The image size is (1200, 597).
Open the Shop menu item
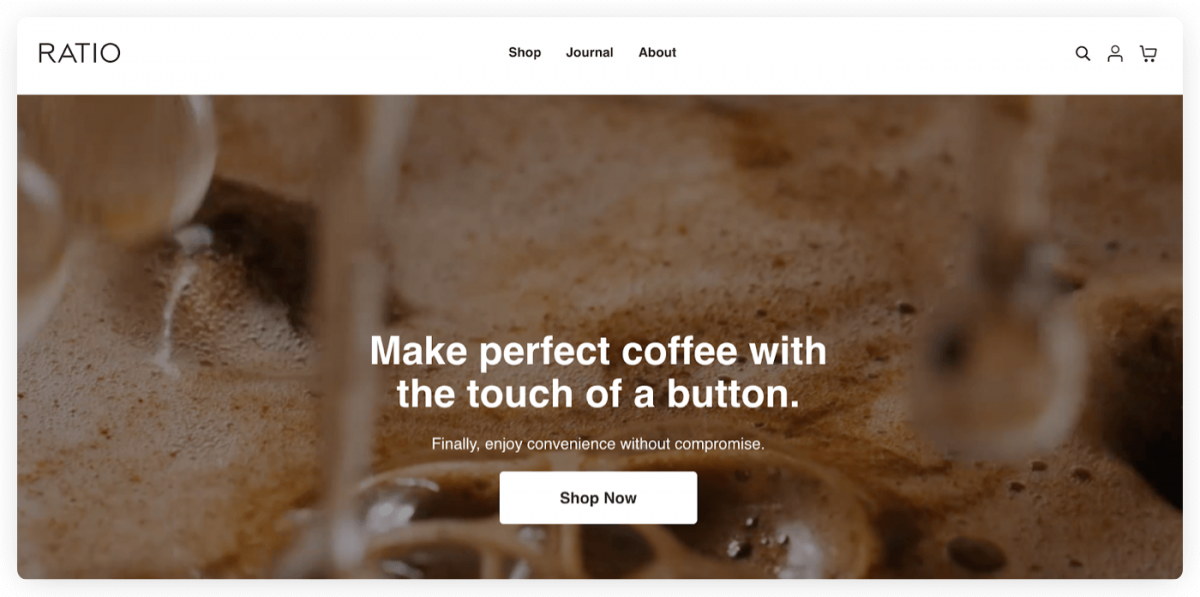click(524, 53)
